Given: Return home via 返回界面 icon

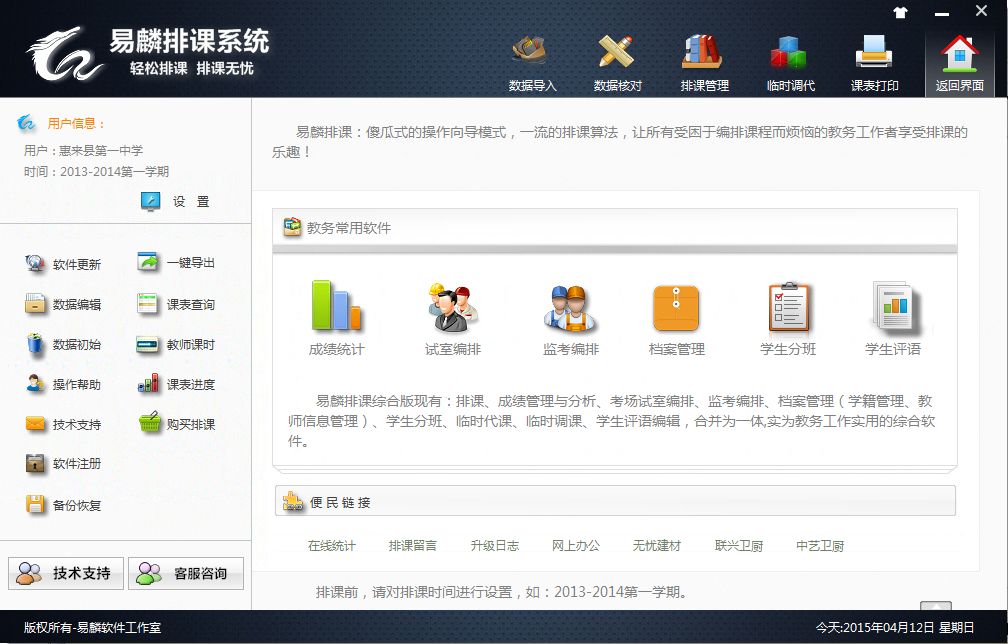Looking at the screenshot, I should [x=959, y=62].
